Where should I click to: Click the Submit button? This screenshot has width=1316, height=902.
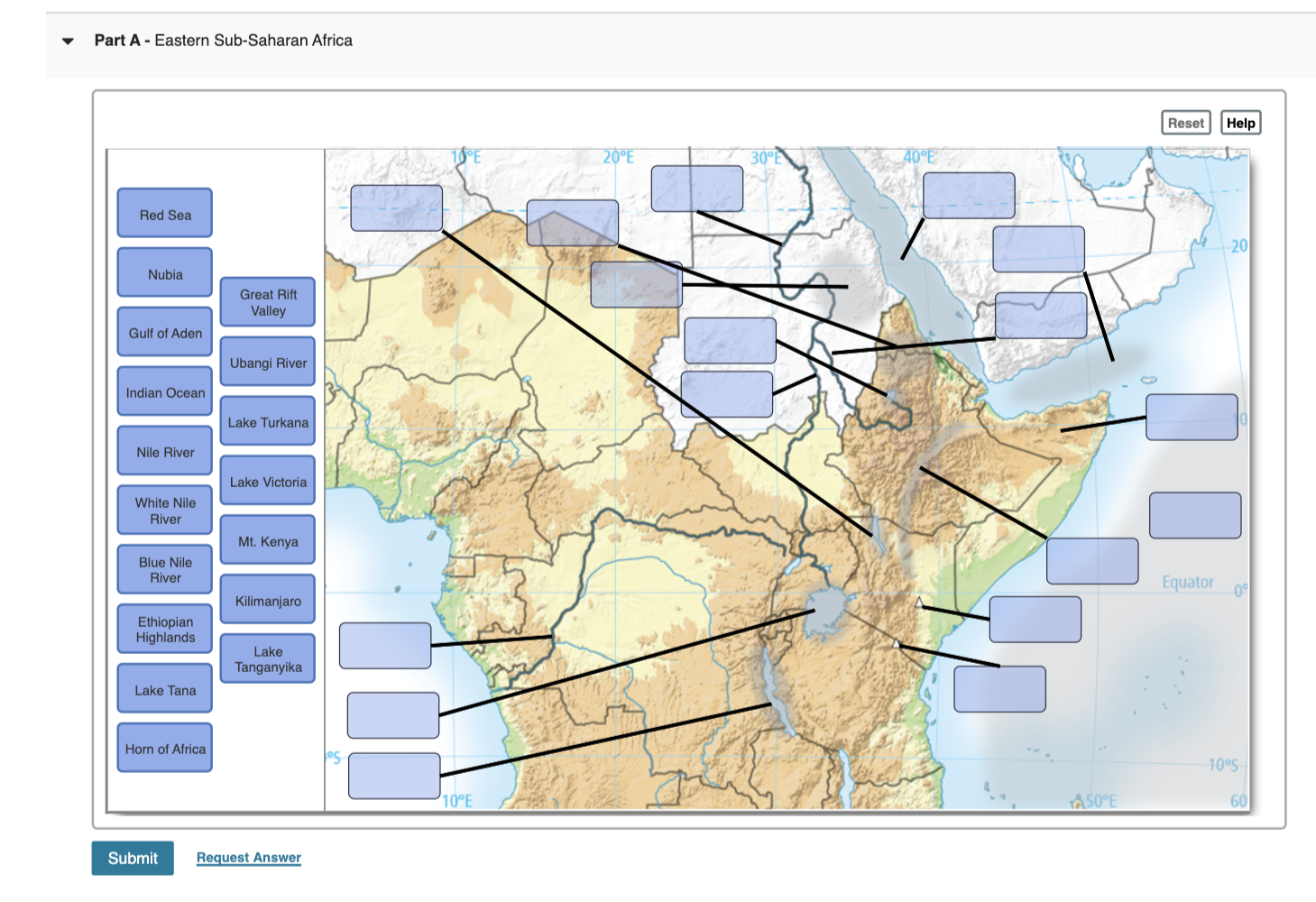coord(132,858)
